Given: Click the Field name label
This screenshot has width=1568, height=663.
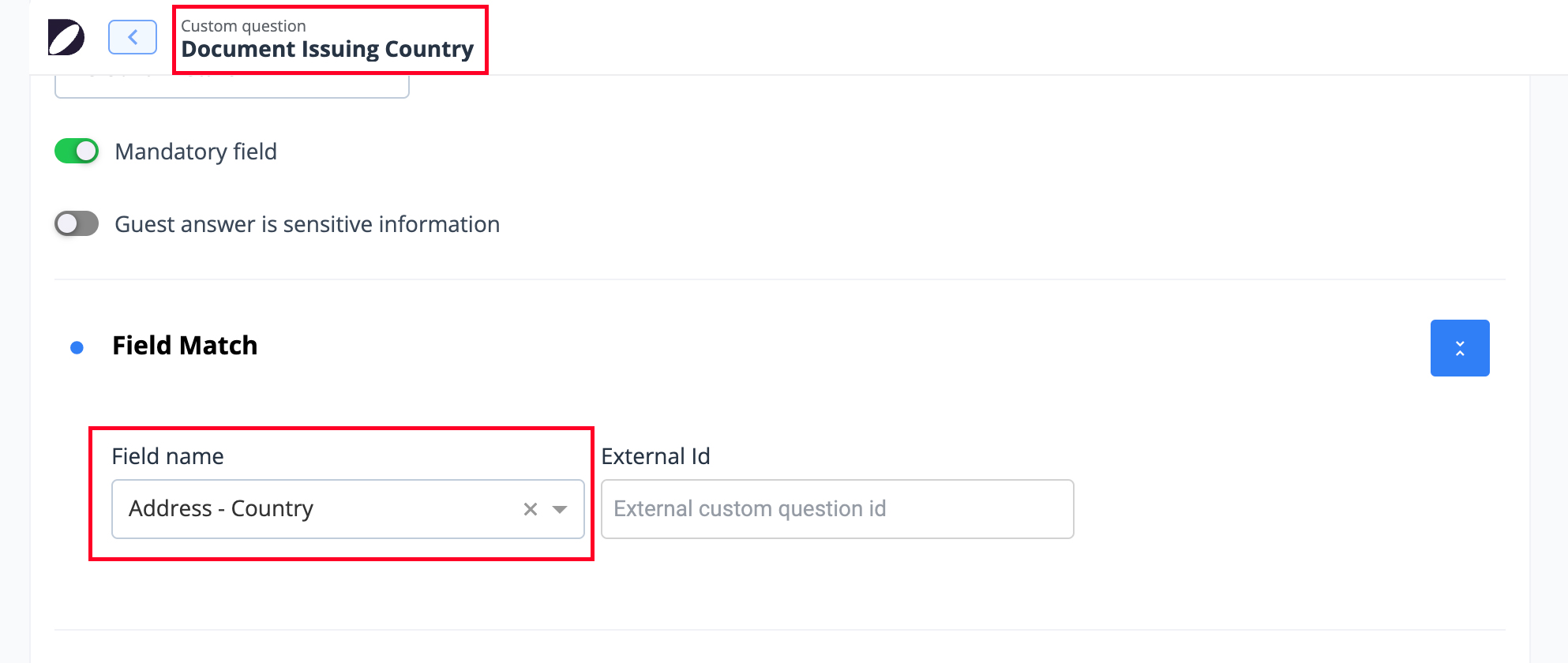Looking at the screenshot, I should pyautogui.click(x=168, y=456).
